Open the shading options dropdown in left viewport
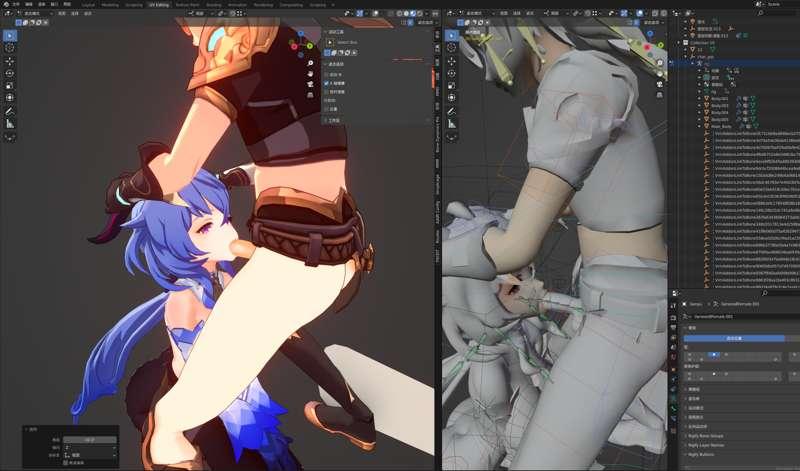 427,13
